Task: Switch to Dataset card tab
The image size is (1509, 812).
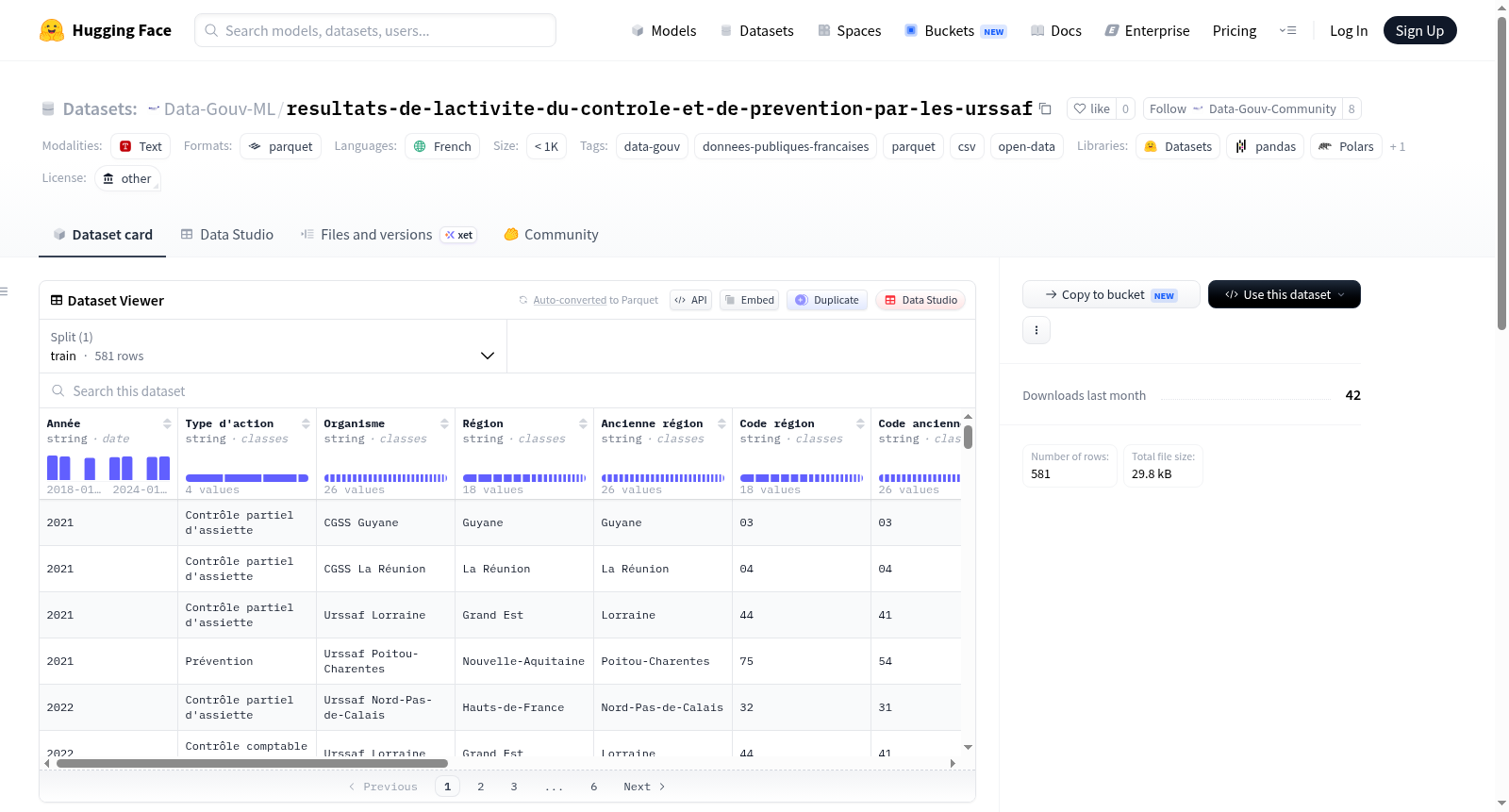Action: (103, 234)
